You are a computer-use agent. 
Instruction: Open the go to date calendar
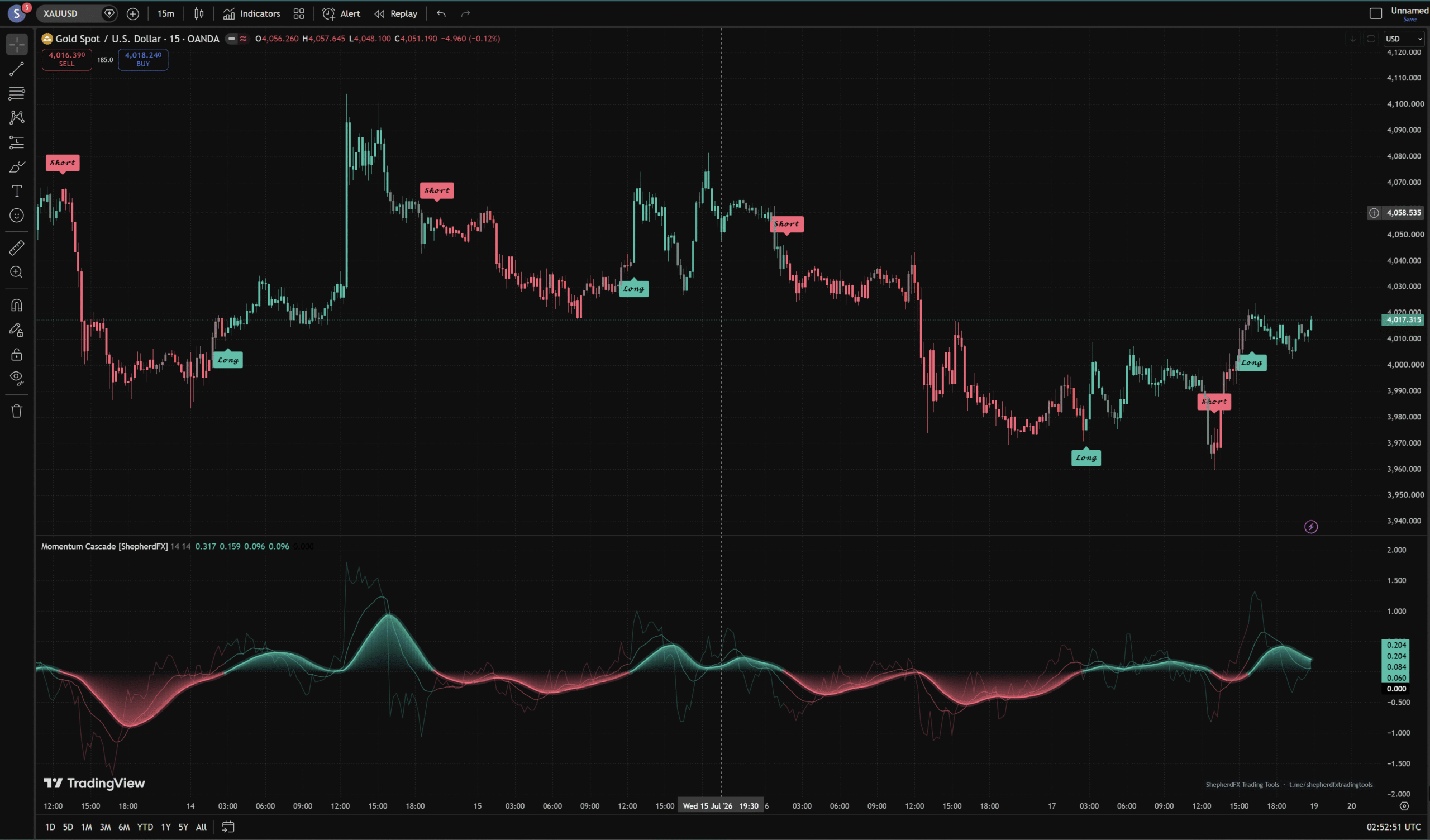(228, 827)
